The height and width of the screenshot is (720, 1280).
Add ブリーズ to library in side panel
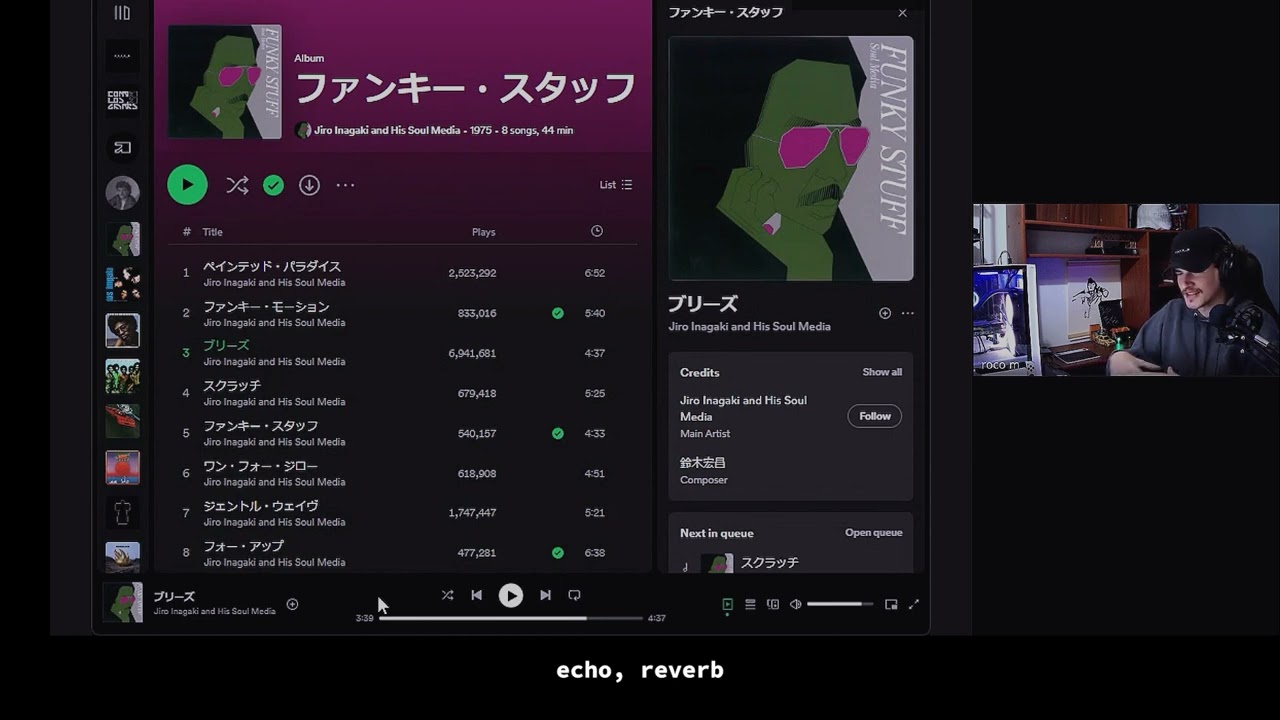[x=885, y=313]
